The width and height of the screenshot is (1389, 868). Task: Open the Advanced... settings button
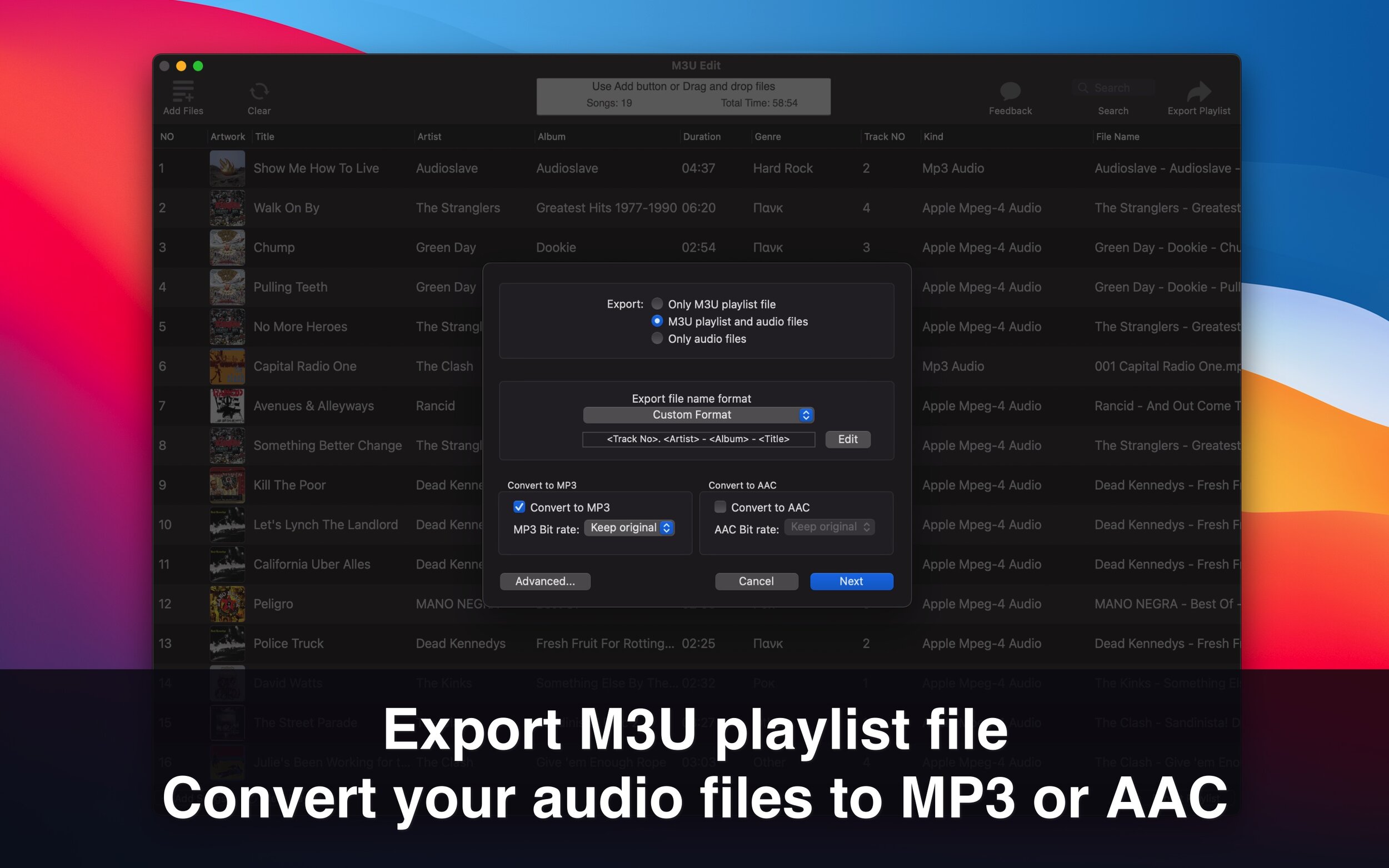(x=544, y=581)
